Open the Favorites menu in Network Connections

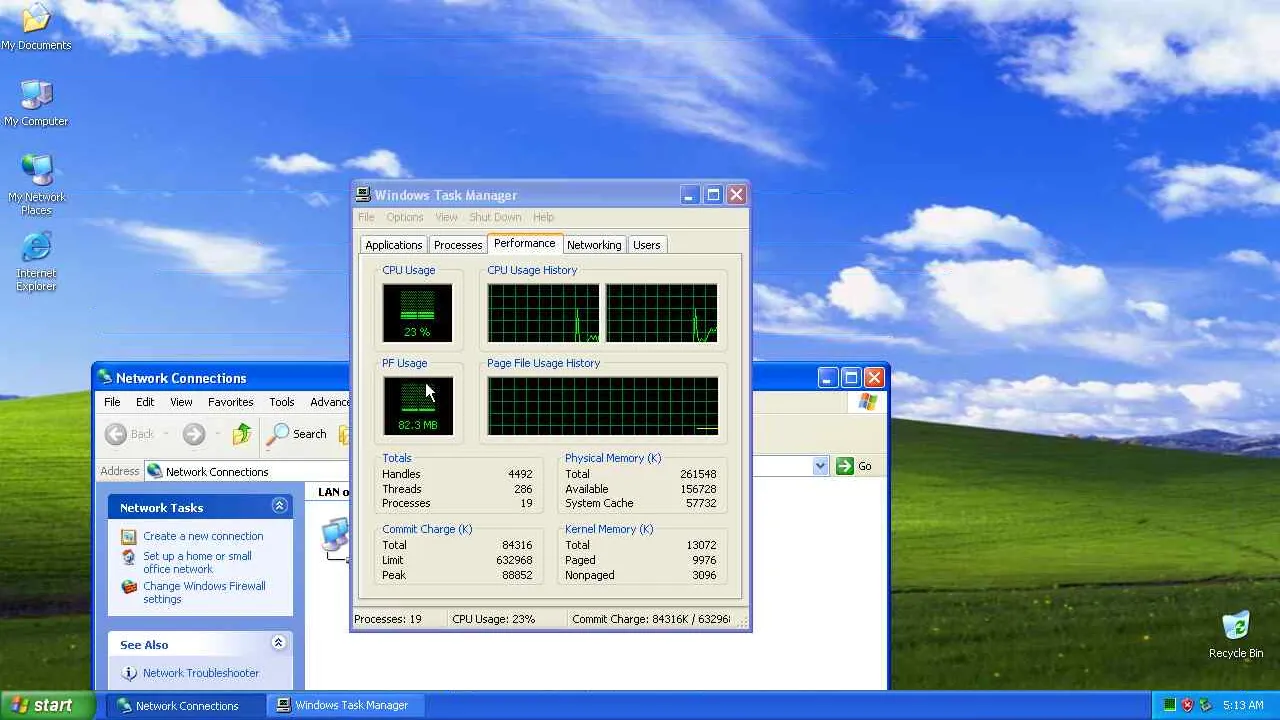(x=230, y=402)
